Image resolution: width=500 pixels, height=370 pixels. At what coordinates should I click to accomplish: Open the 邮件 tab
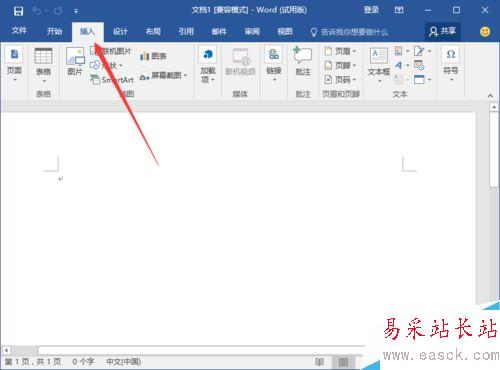click(219, 32)
